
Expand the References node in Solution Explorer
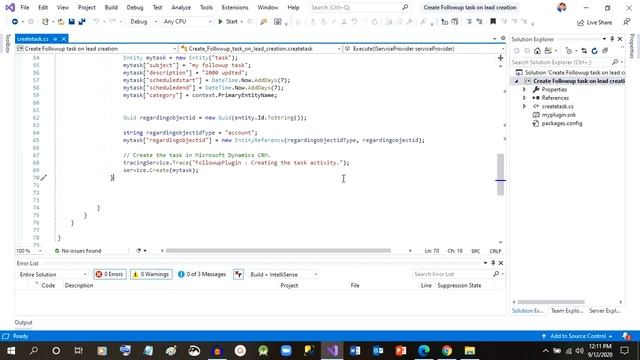[x=524, y=98]
